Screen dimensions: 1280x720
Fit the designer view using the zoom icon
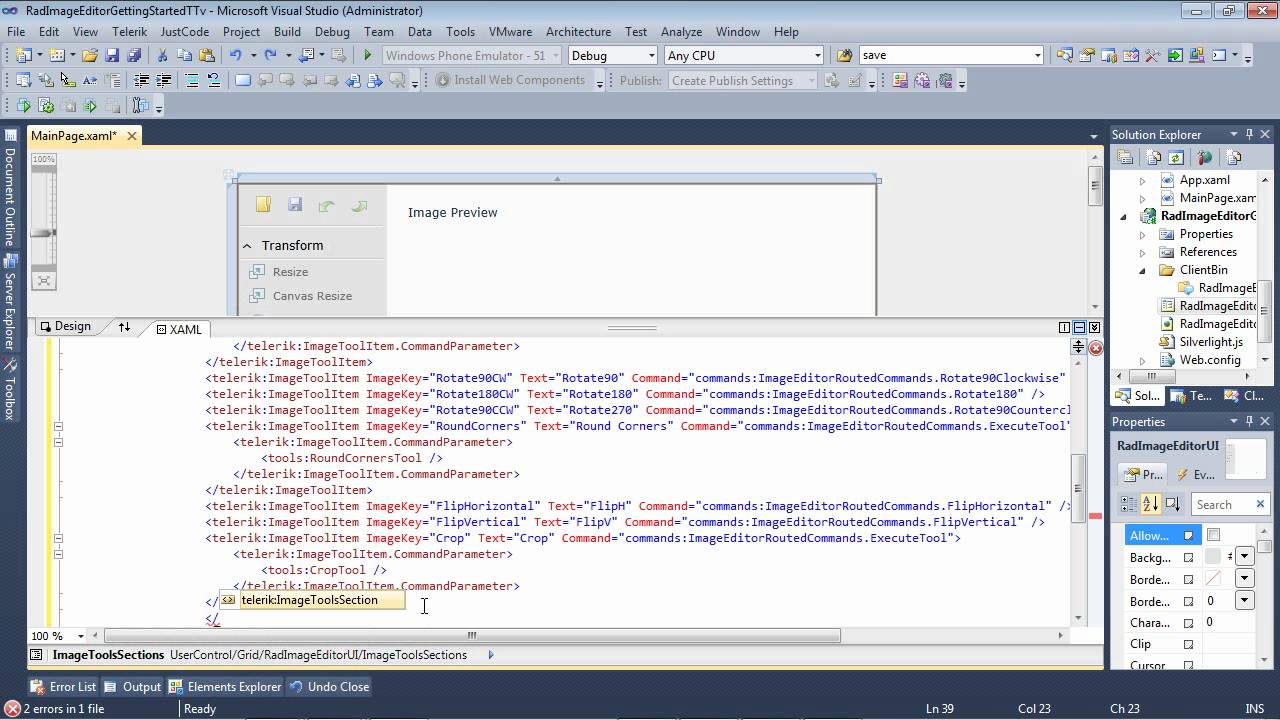coord(44,281)
